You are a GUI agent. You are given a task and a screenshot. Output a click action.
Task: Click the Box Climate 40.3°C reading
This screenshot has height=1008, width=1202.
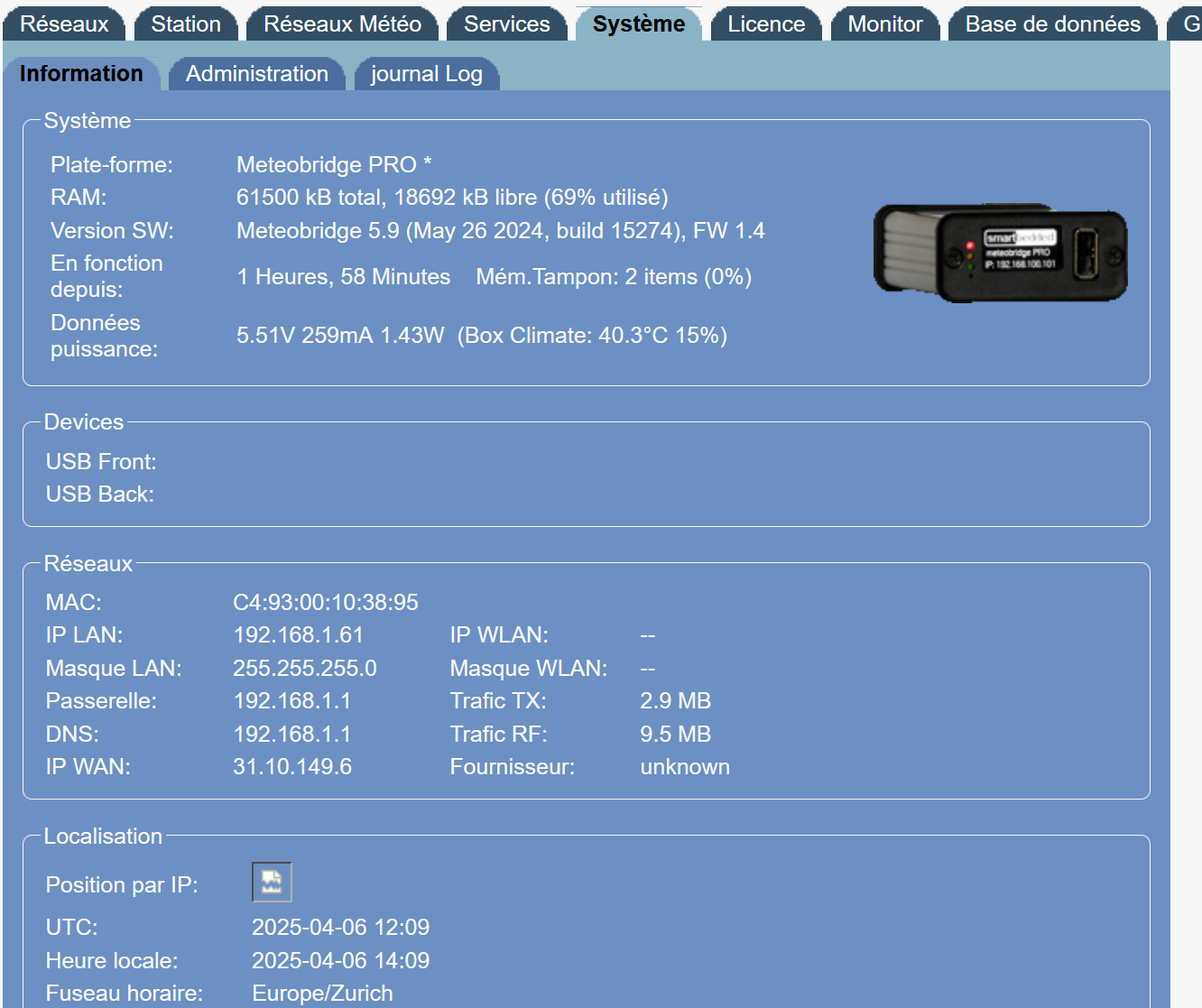click(592, 336)
